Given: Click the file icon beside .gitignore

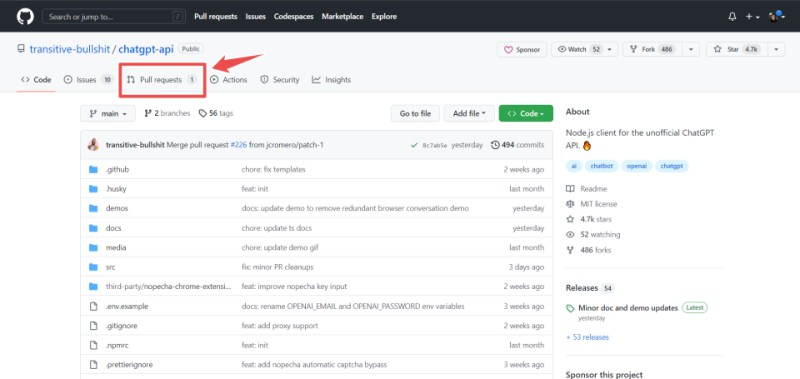Looking at the screenshot, I should [x=93, y=325].
